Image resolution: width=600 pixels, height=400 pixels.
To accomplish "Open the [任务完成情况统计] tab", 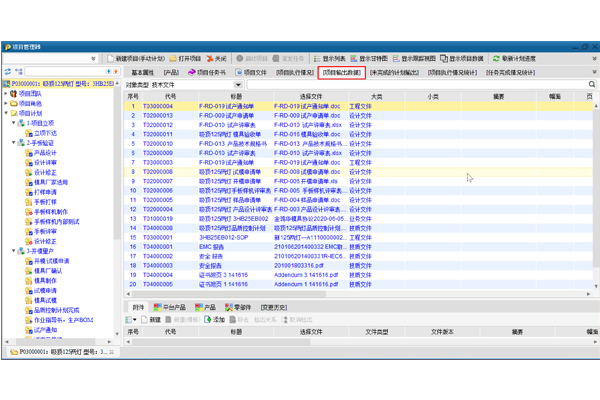I will (x=510, y=72).
